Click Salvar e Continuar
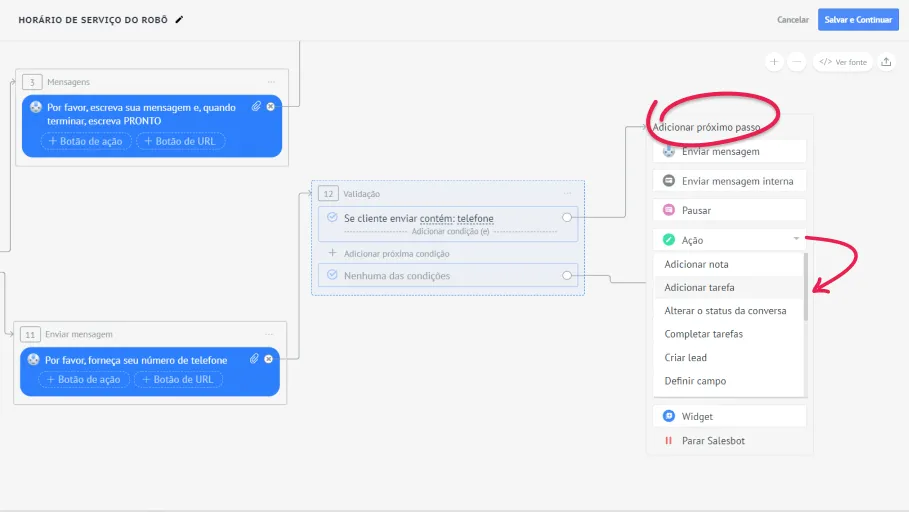Image resolution: width=909 pixels, height=512 pixels. tap(858, 20)
